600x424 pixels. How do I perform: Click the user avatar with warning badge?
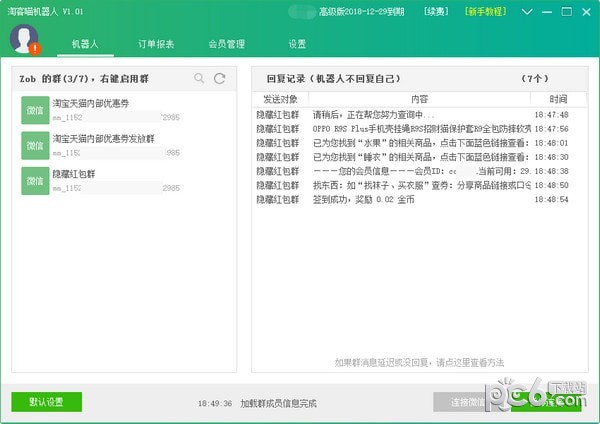pos(25,39)
